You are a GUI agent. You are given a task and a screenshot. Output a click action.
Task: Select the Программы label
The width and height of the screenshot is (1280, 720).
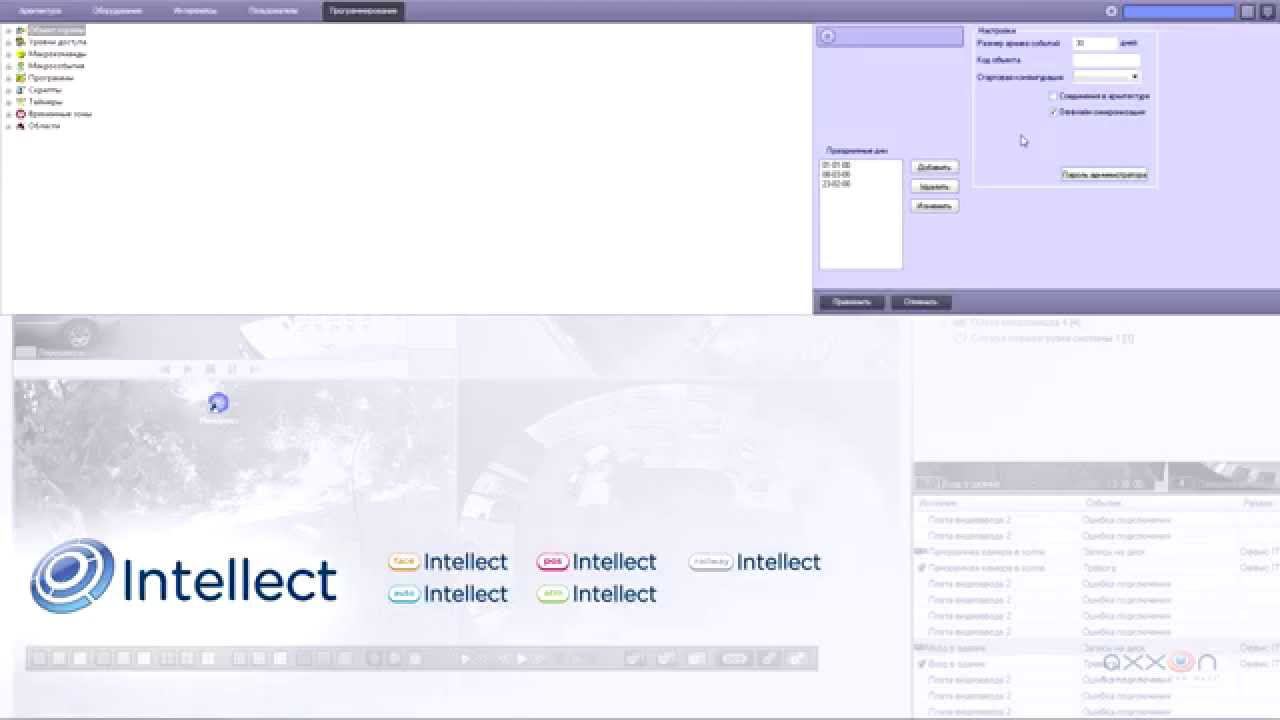[51, 78]
